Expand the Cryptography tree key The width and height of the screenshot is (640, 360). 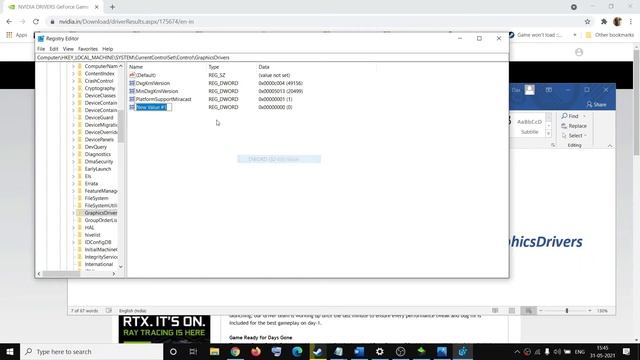coord(73,88)
